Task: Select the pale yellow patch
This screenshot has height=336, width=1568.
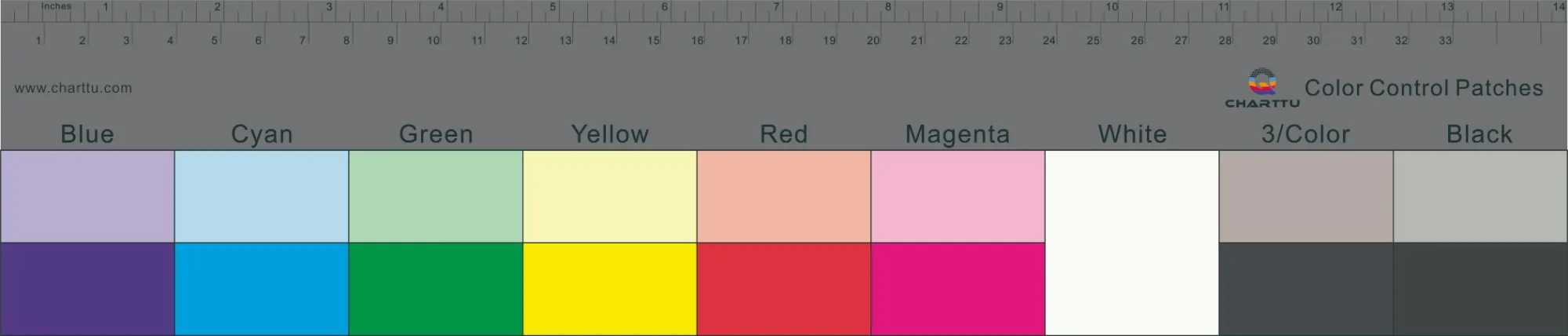Action: click(610, 196)
